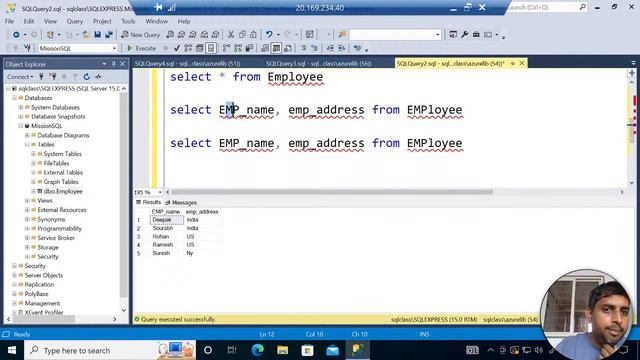Expand the Programmability folder node
Viewport: 640px width, 360px height.
(27, 229)
